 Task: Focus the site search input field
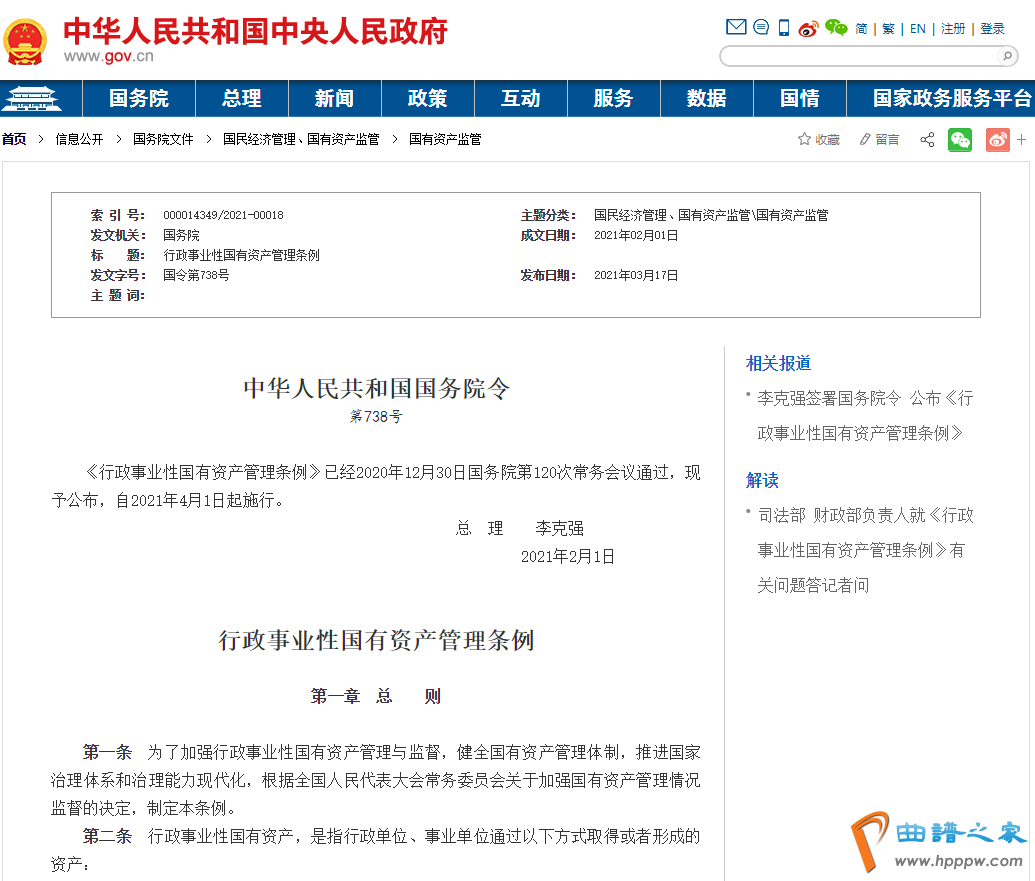[860, 56]
